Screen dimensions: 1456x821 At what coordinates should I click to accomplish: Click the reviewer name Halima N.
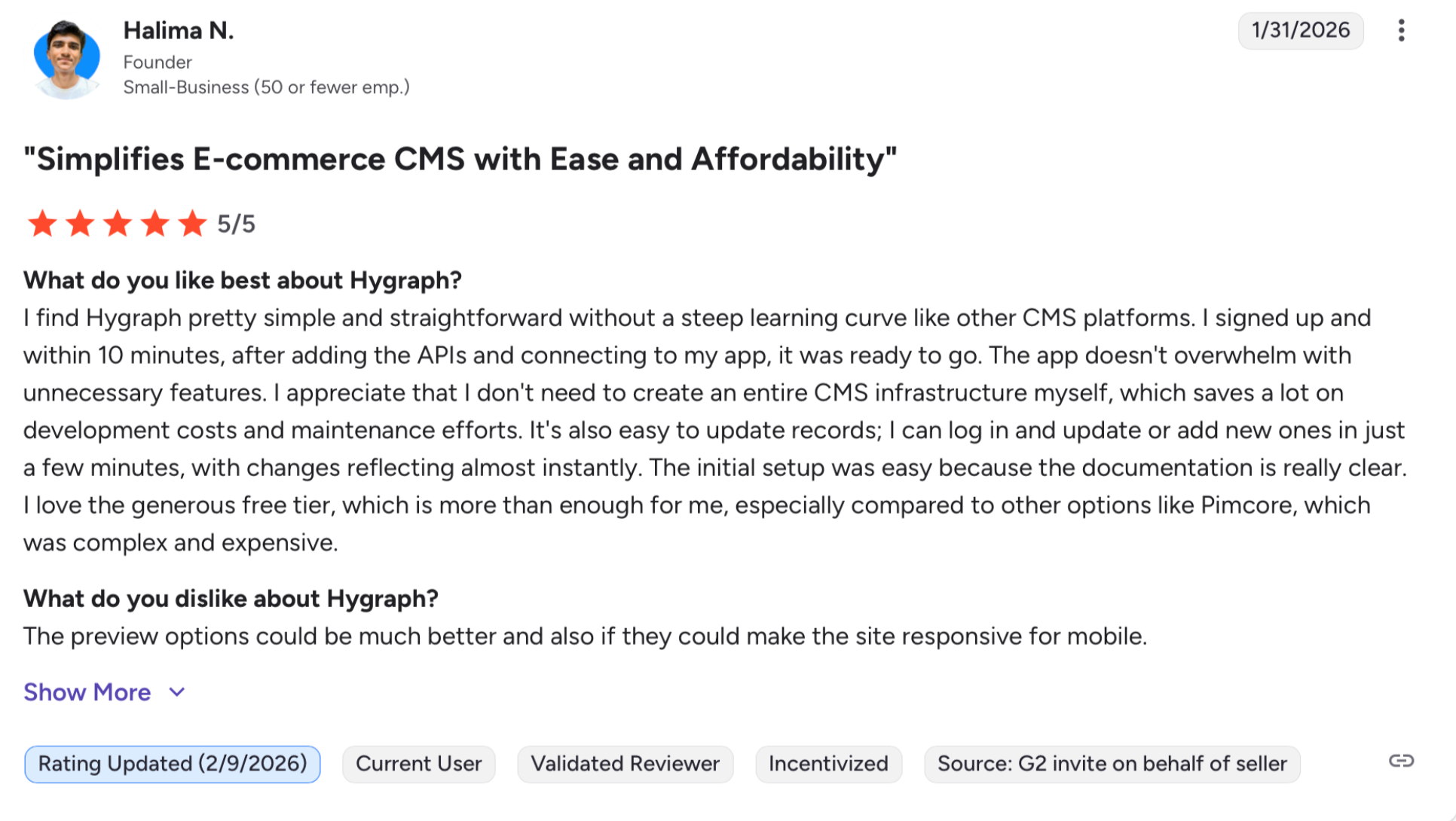click(179, 31)
